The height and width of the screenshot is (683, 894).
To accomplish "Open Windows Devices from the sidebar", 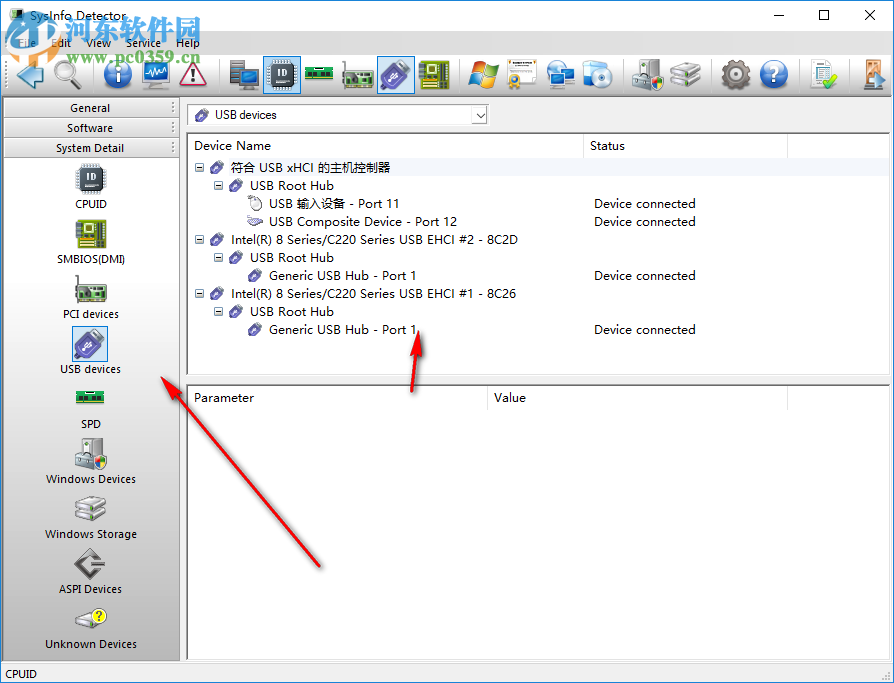I will (x=90, y=460).
